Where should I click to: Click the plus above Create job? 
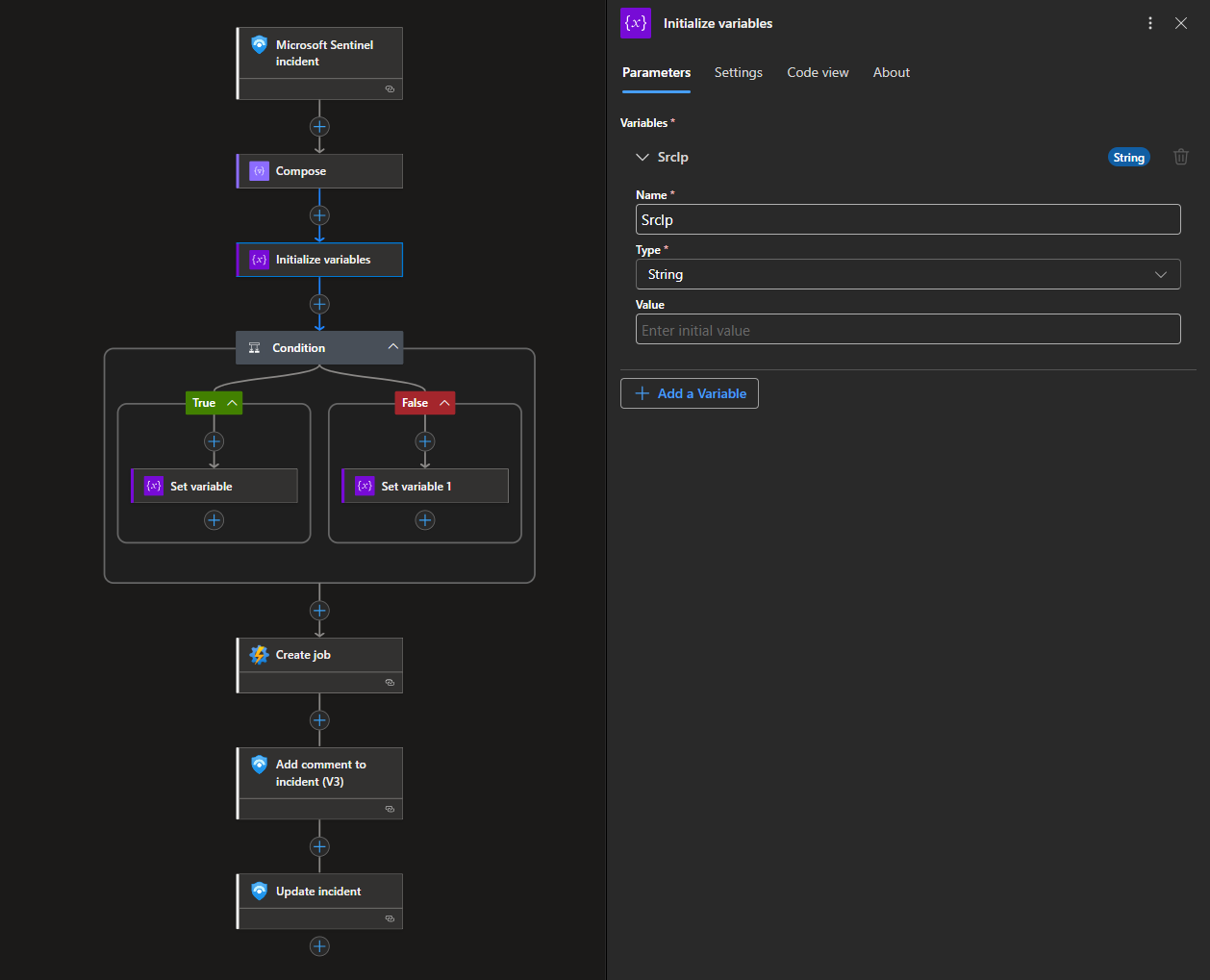coord(319,611)
